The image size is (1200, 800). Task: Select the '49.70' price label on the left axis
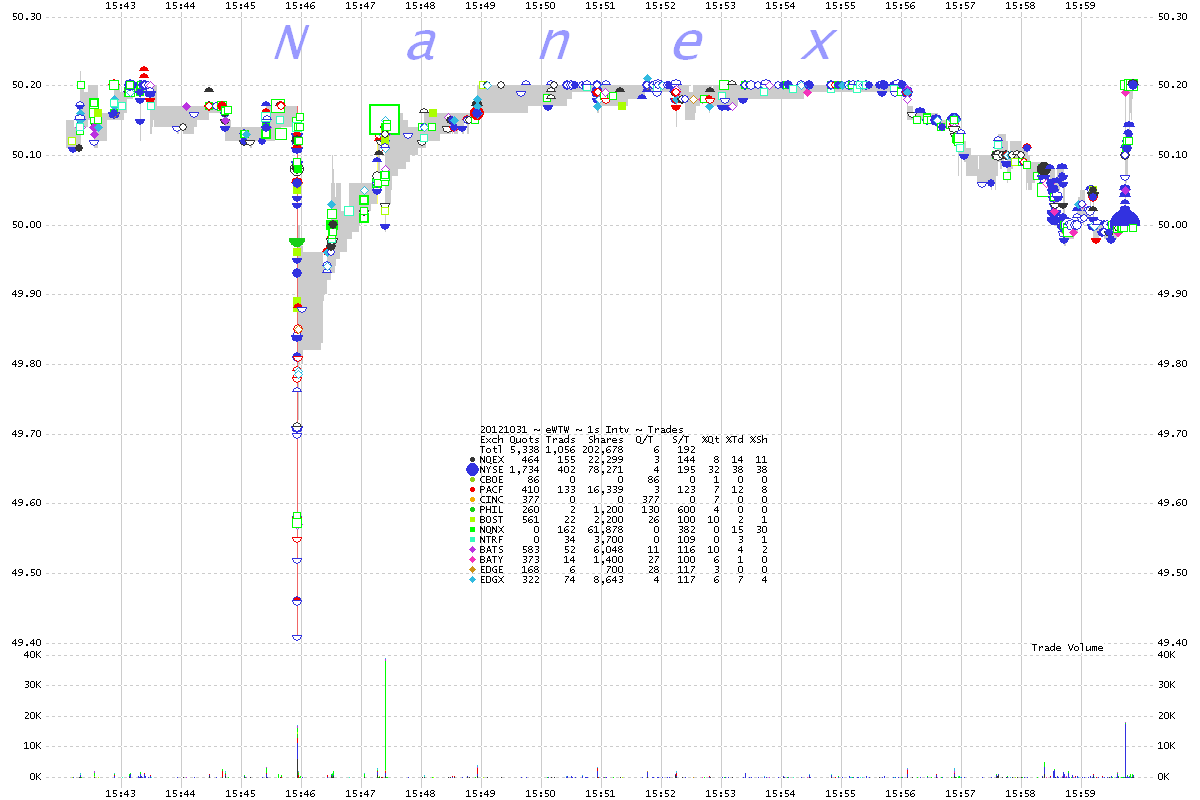tap(28, 435)
